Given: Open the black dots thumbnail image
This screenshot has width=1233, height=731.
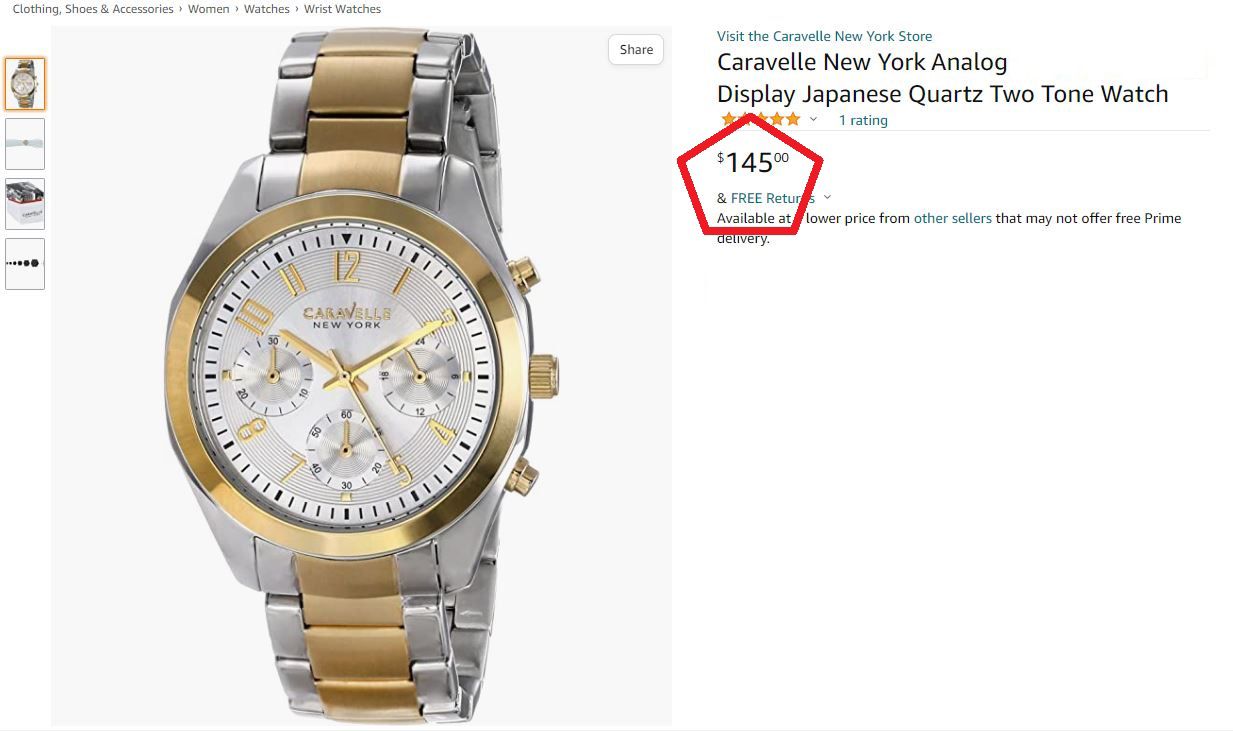Looking at the screenshot, I should pyautogui.click(x=25, y=264).
